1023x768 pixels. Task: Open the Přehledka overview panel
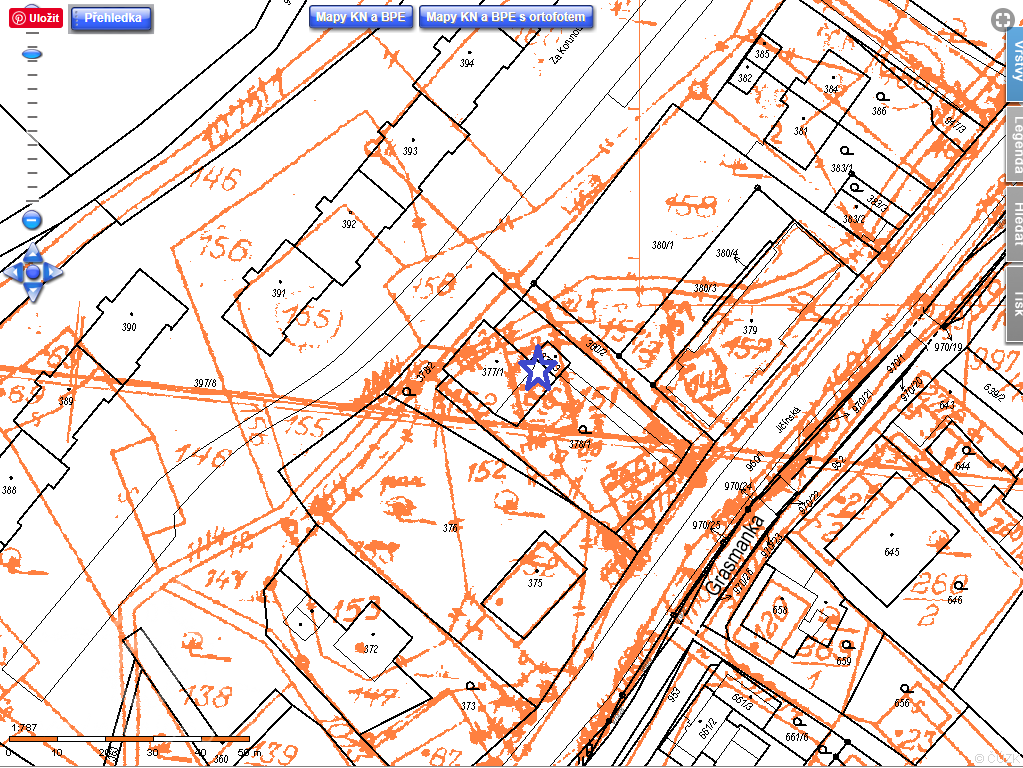(x=111, y=18)
